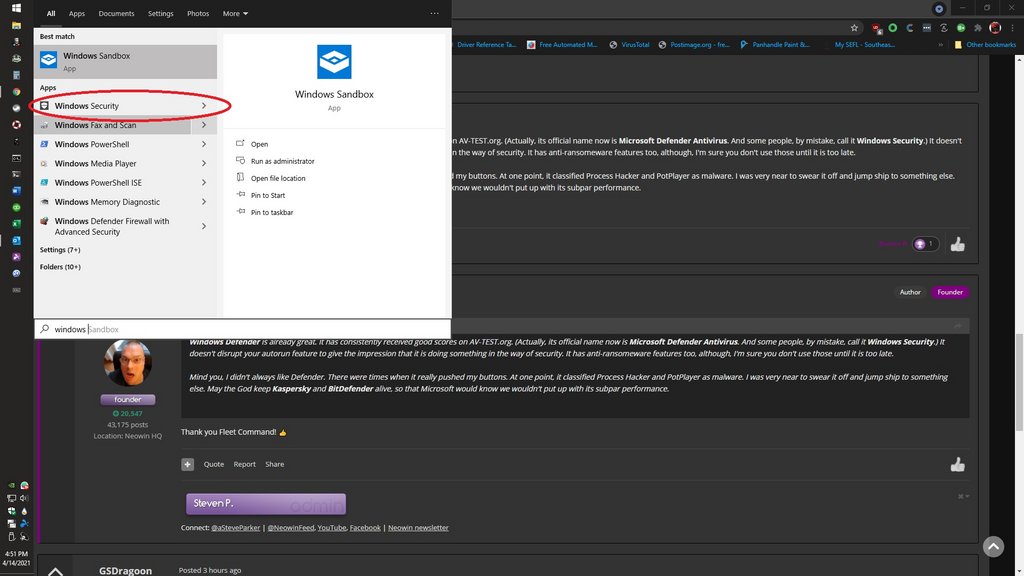This screenshot has width=1024, height=576.
Task: Click the NVIDIA tray icon
Action: (11, 485)
